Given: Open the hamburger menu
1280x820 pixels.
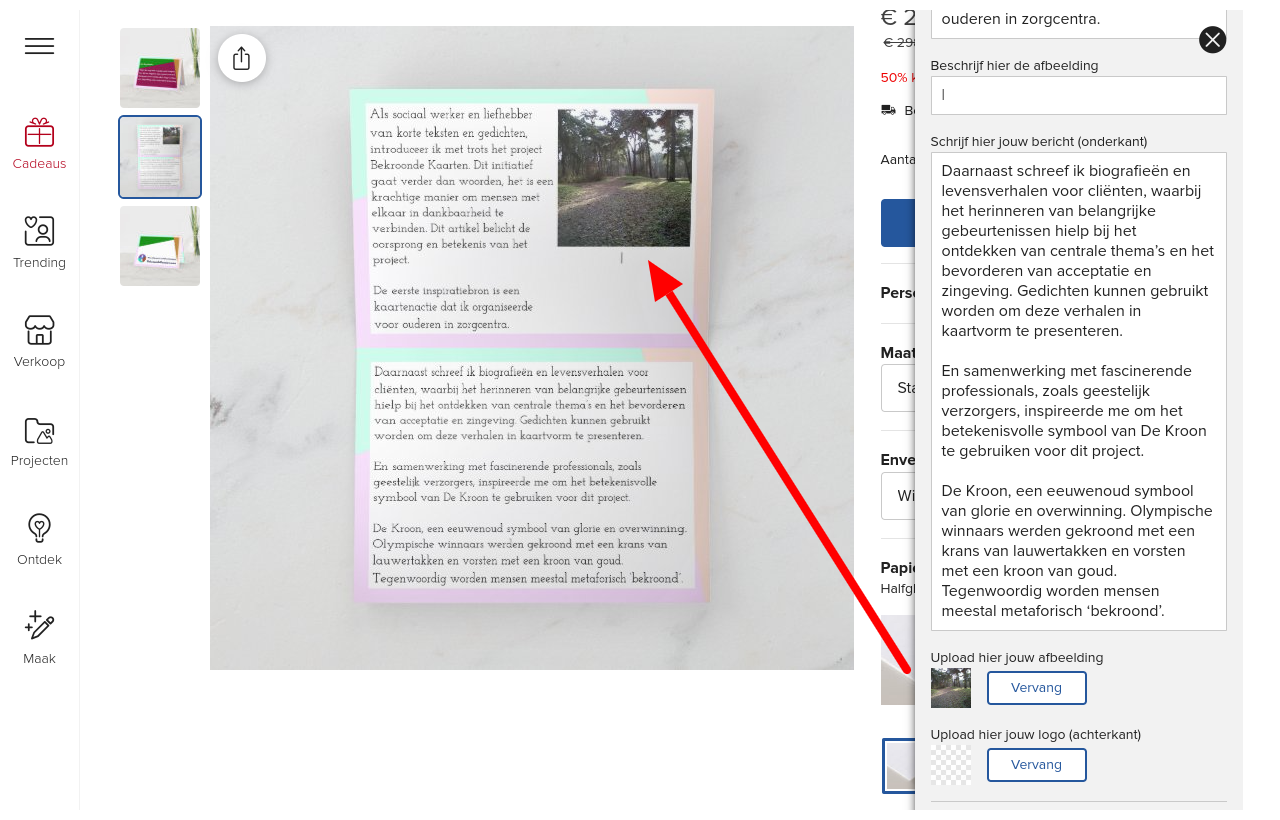Looking at the screenshot, I should click(39, 46).
